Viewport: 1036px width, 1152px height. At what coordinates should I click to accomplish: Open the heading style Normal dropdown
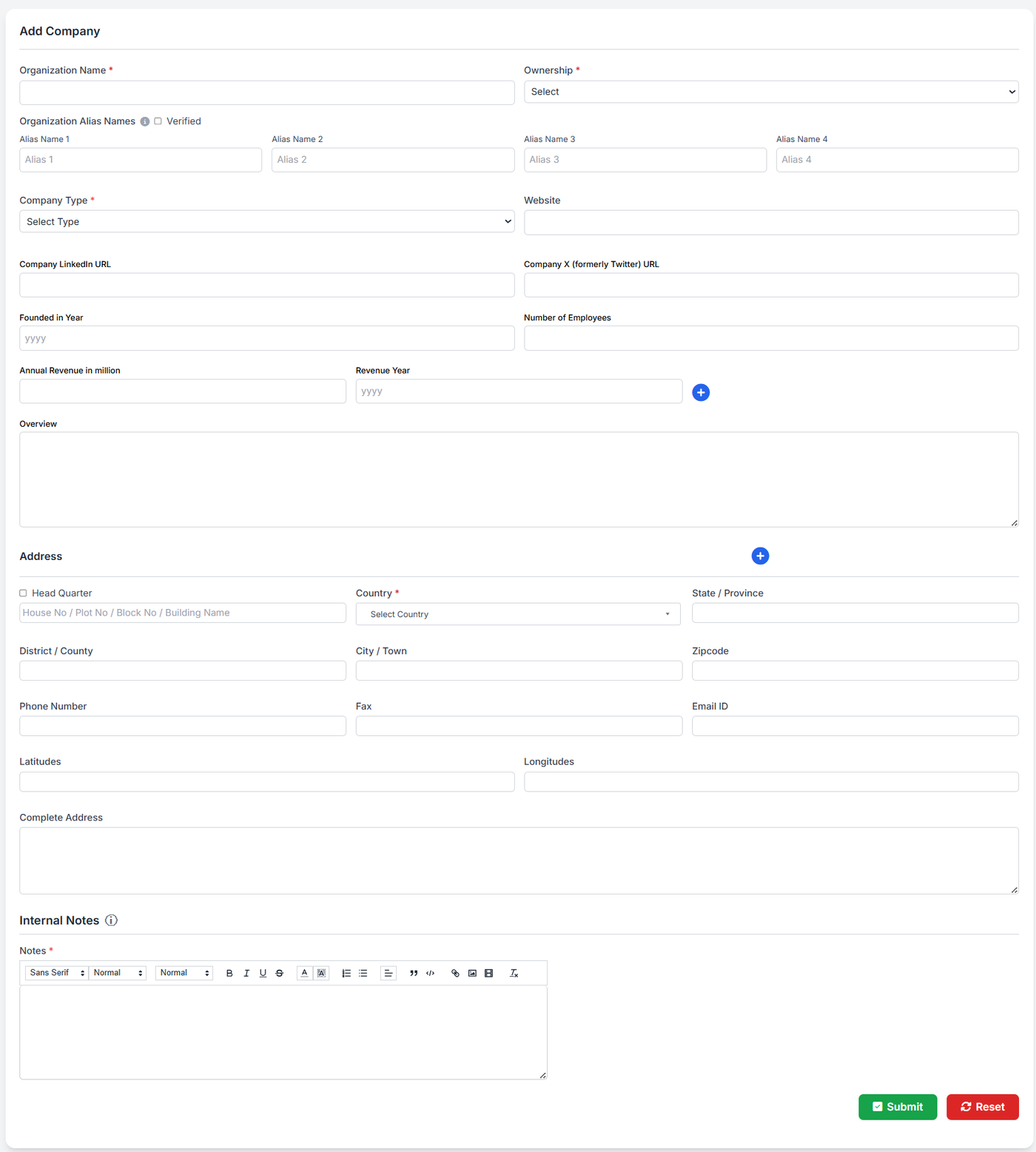pyautogui.click(x=184, y=973)
